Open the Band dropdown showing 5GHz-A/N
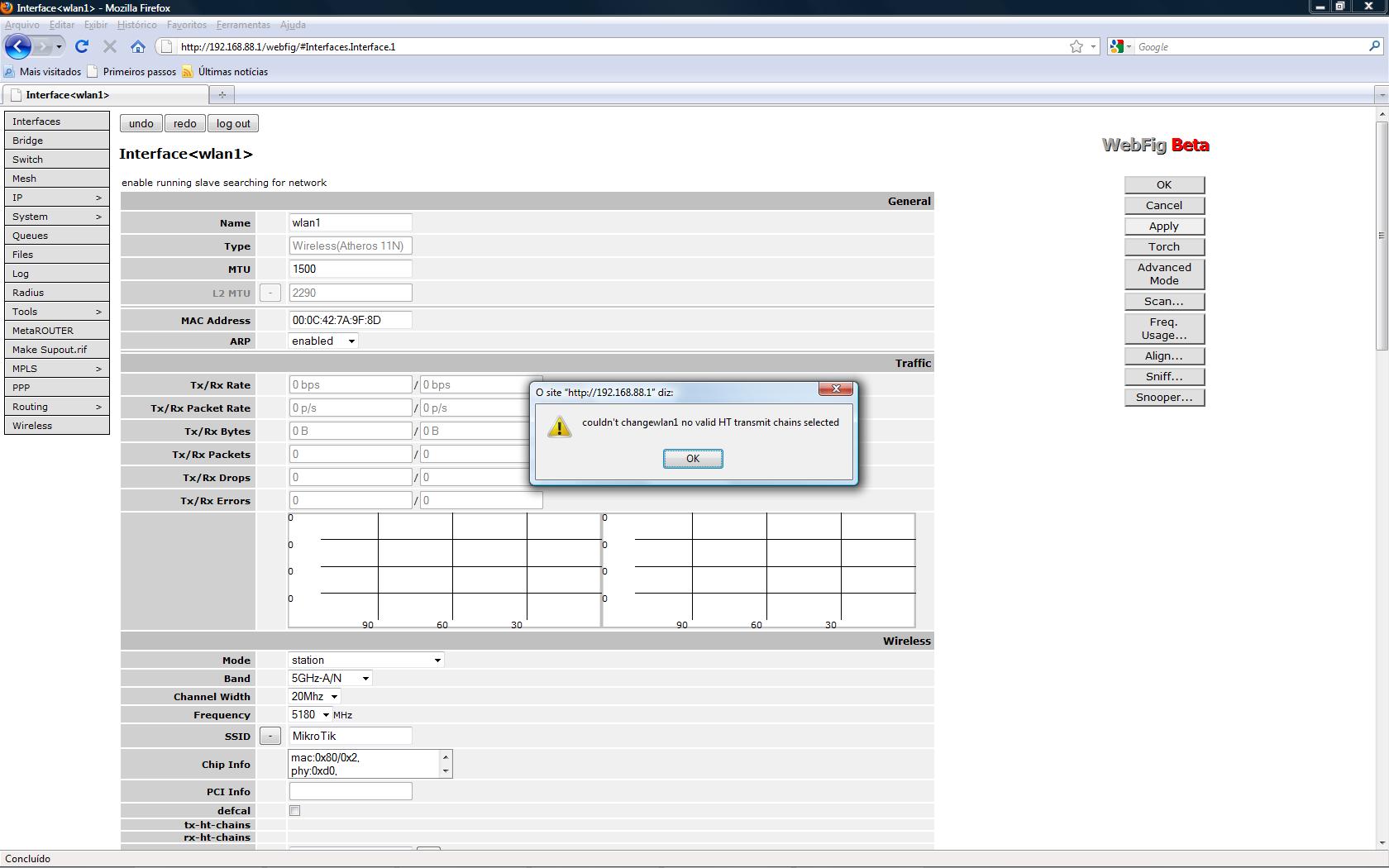The image size is (1389, 868). point(365,678)
